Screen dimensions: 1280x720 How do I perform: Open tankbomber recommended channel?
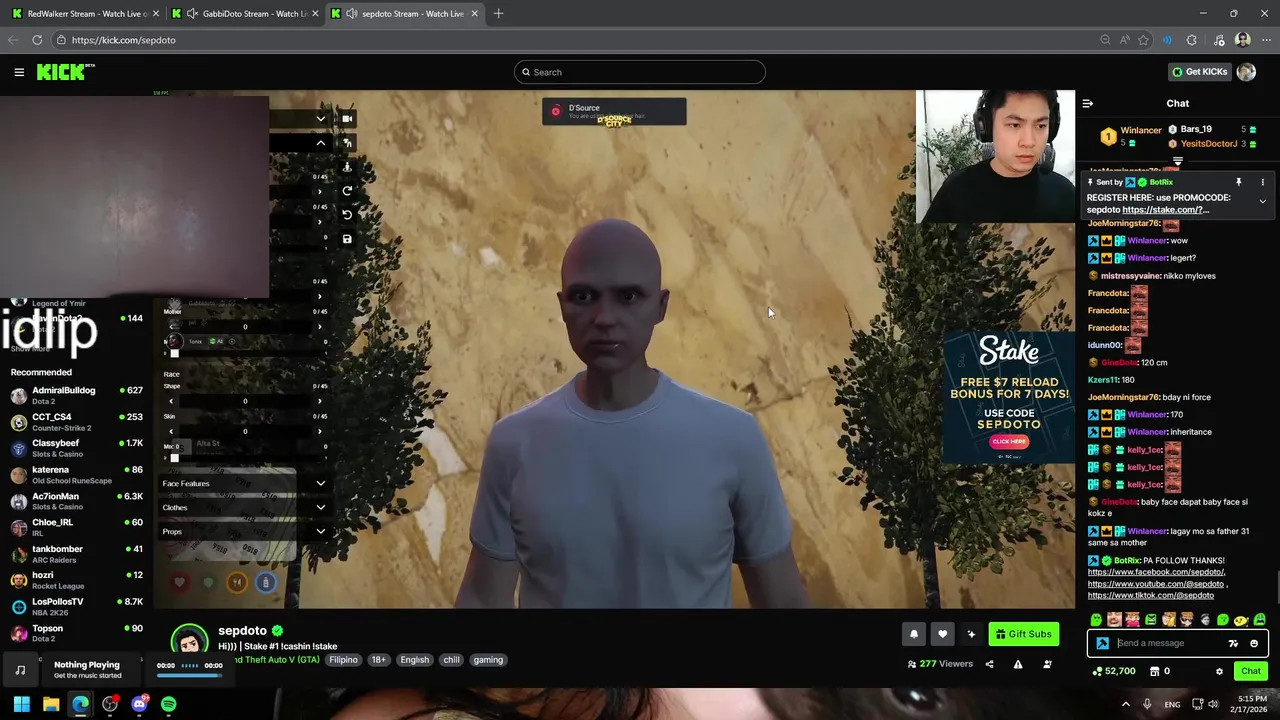pyautogui.click(x=77, y=554)
